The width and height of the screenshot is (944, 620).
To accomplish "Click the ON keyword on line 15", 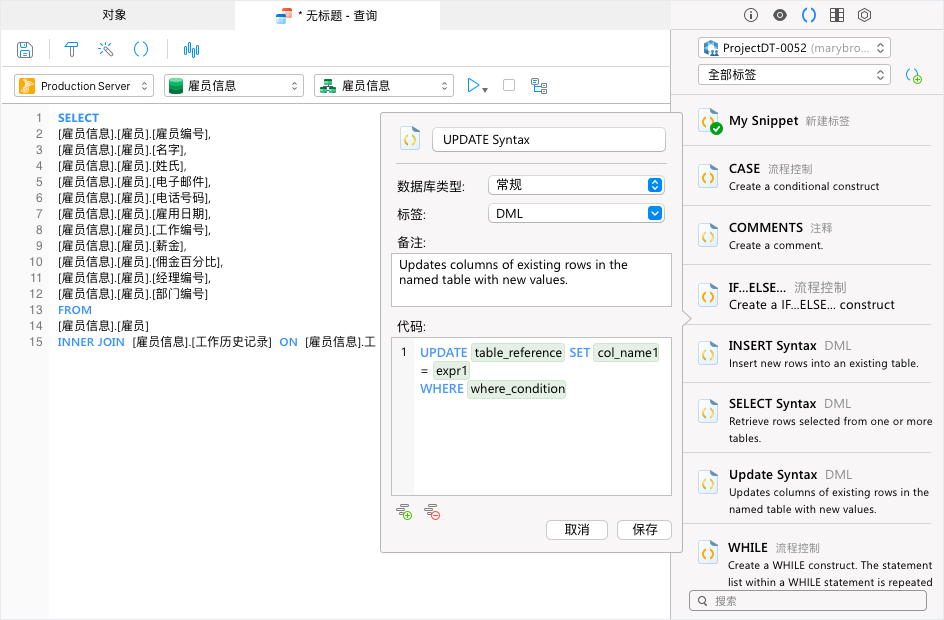I will point(288,342).
